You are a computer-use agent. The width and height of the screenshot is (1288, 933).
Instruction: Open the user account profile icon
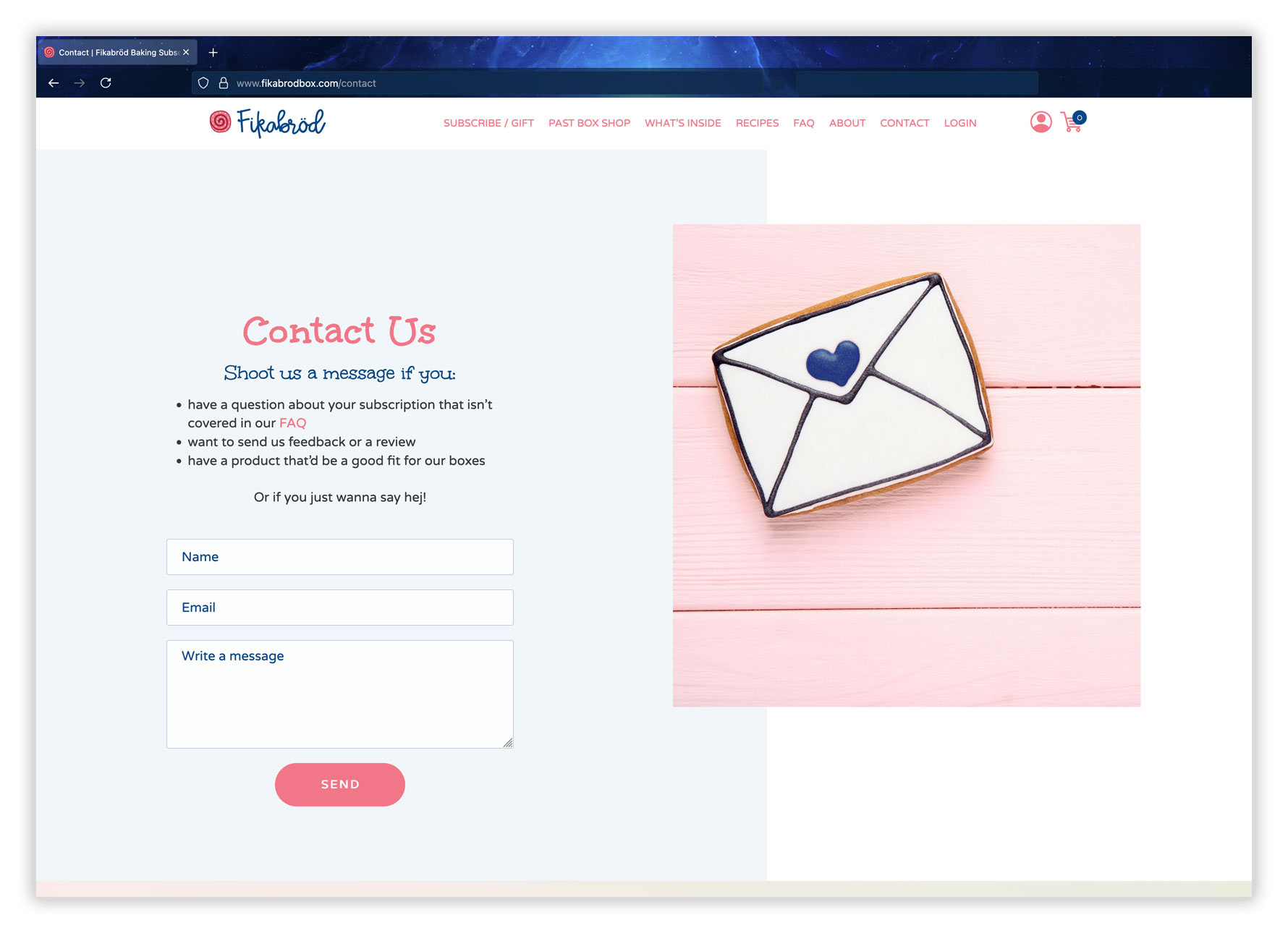[x=1041, y=122]
